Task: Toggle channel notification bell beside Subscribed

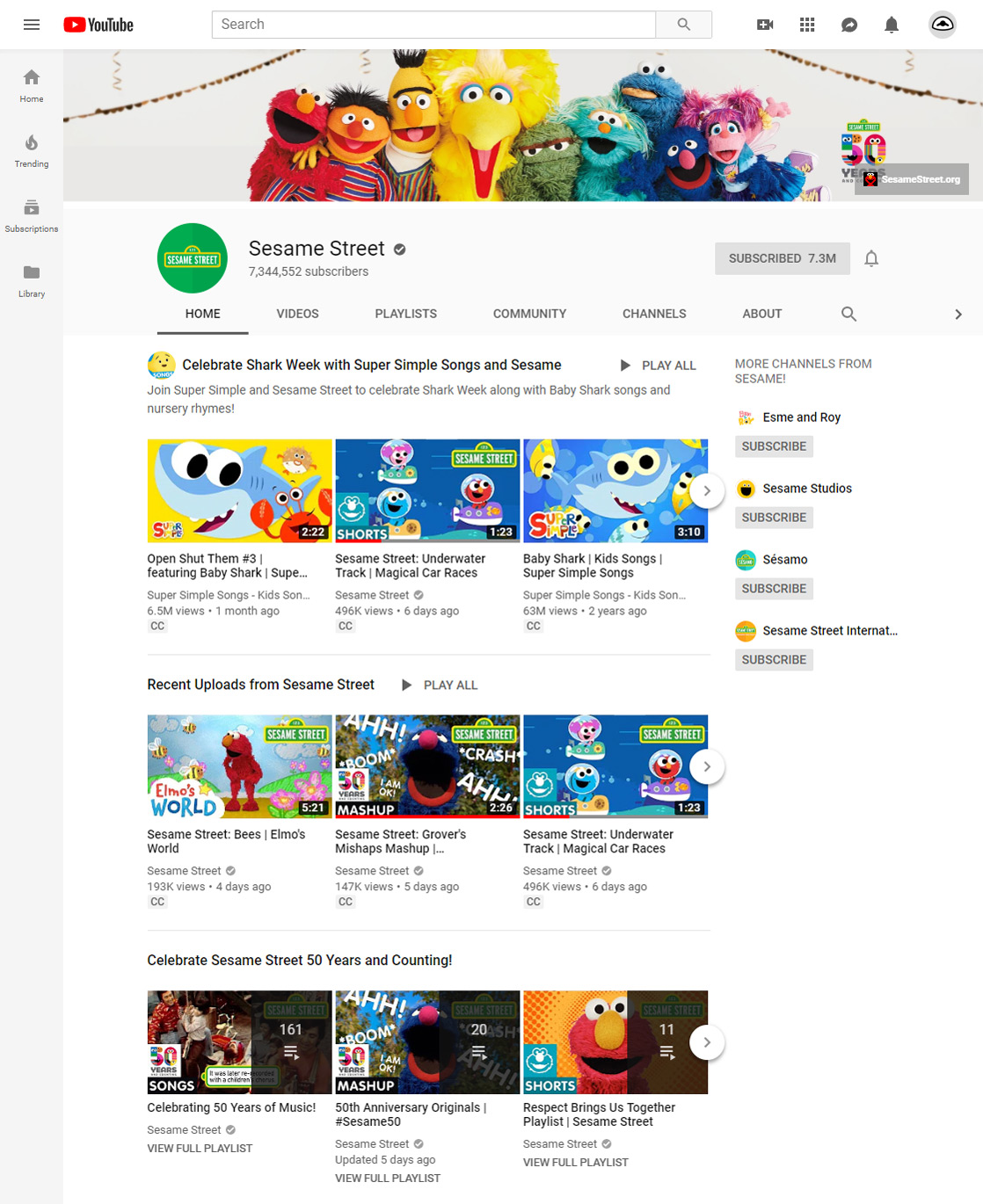Action: pyautogui.click(x=871, y=258)
